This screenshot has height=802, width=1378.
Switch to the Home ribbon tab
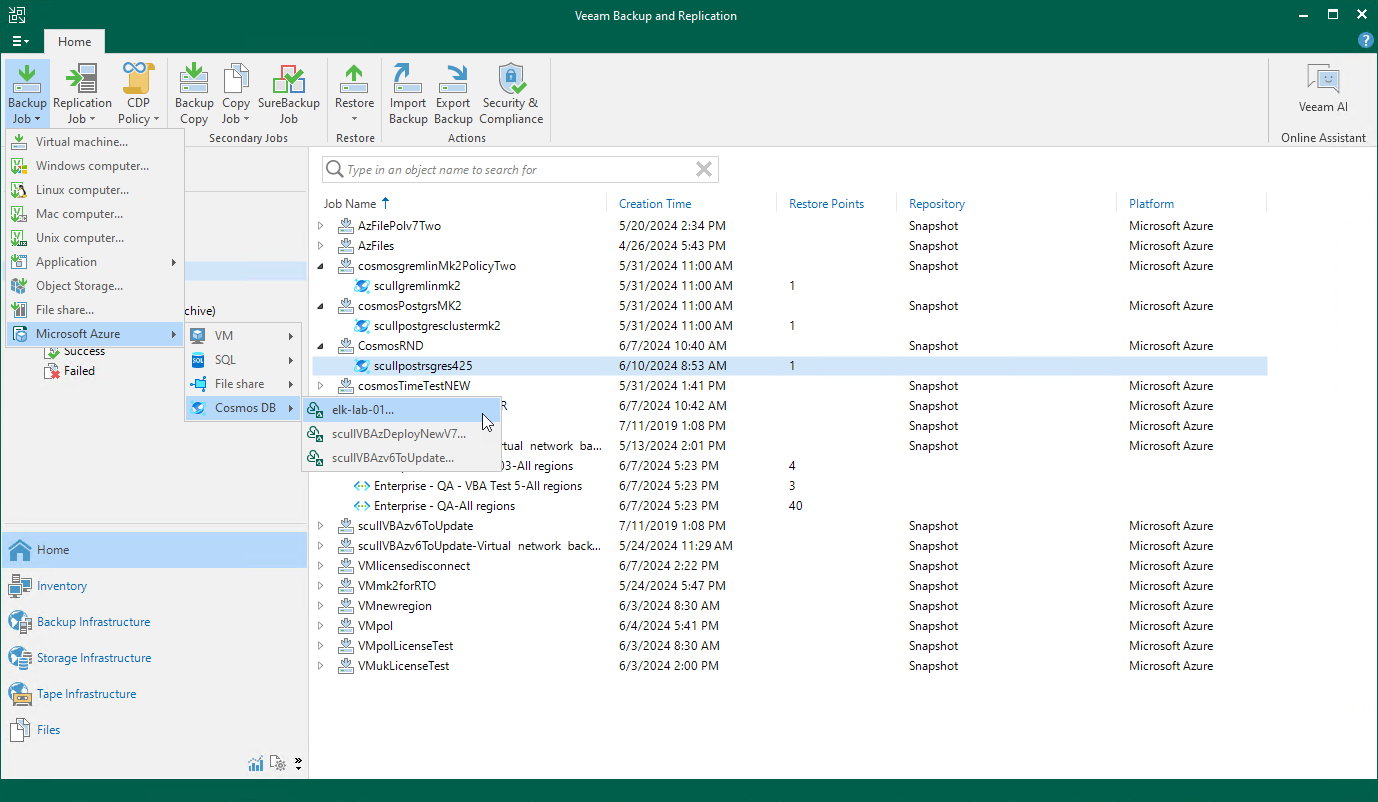click(x=74, y=42)
